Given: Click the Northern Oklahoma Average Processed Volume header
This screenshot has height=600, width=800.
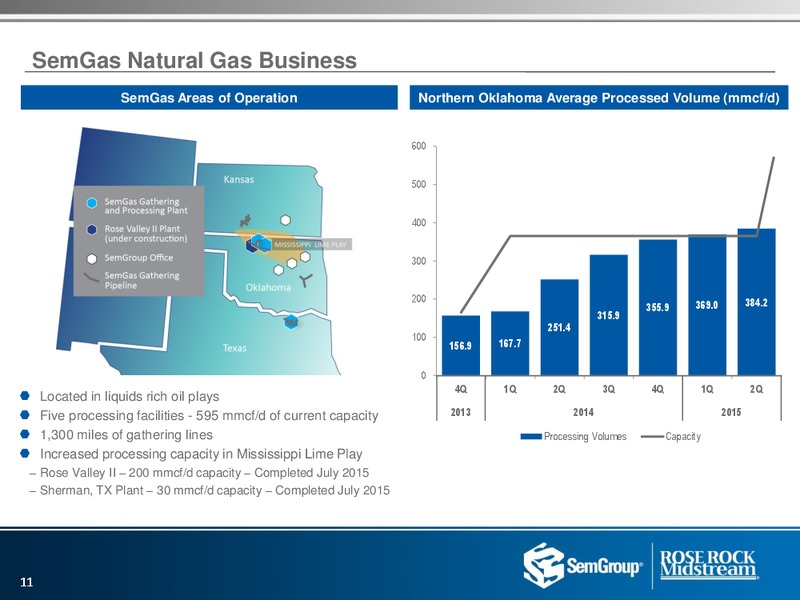Looking at the screenshot, I should click(599, 97).
